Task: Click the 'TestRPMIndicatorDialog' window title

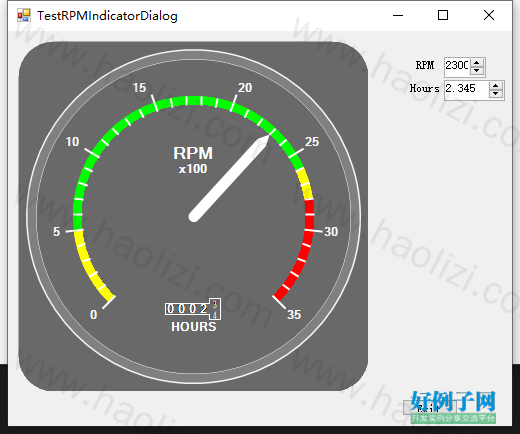Action: tap(107, 16)
